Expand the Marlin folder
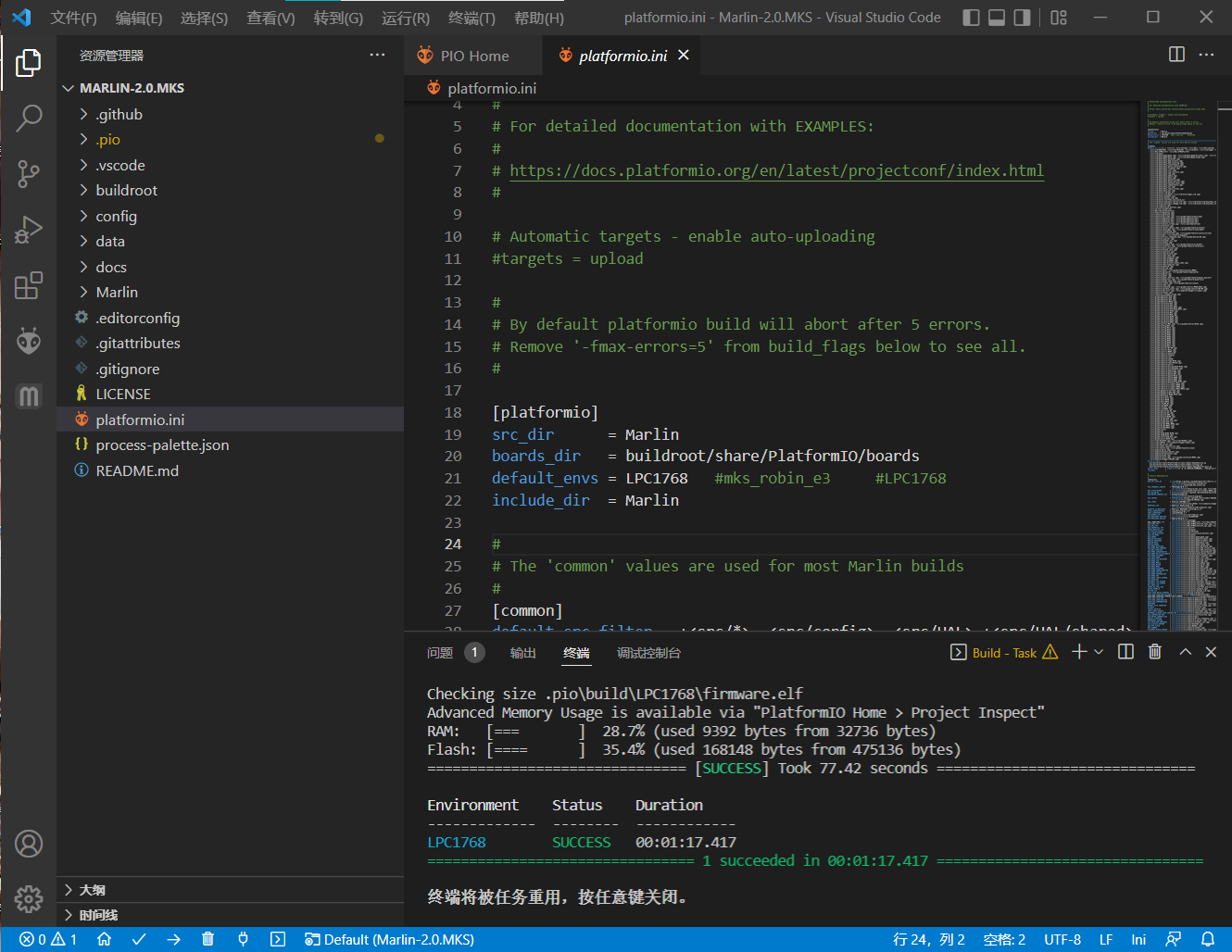The width and height of the screenshot is (1232, 952). pos(230,292)
